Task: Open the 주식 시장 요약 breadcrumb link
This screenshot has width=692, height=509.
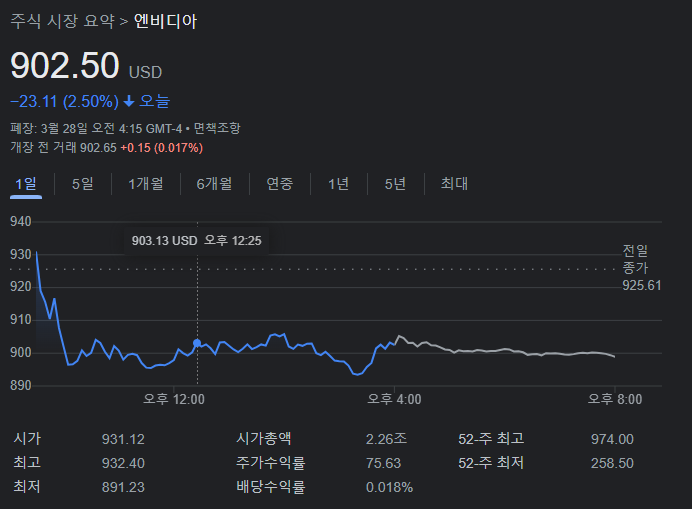Action: pos(62,21)
